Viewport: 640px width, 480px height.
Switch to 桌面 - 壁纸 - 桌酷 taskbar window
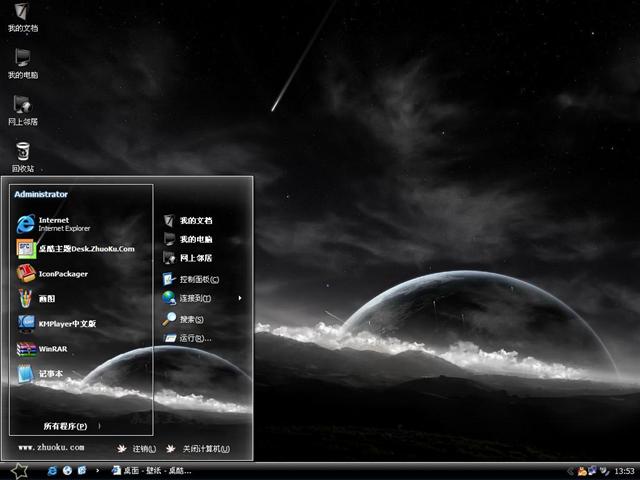pos(151,471)
